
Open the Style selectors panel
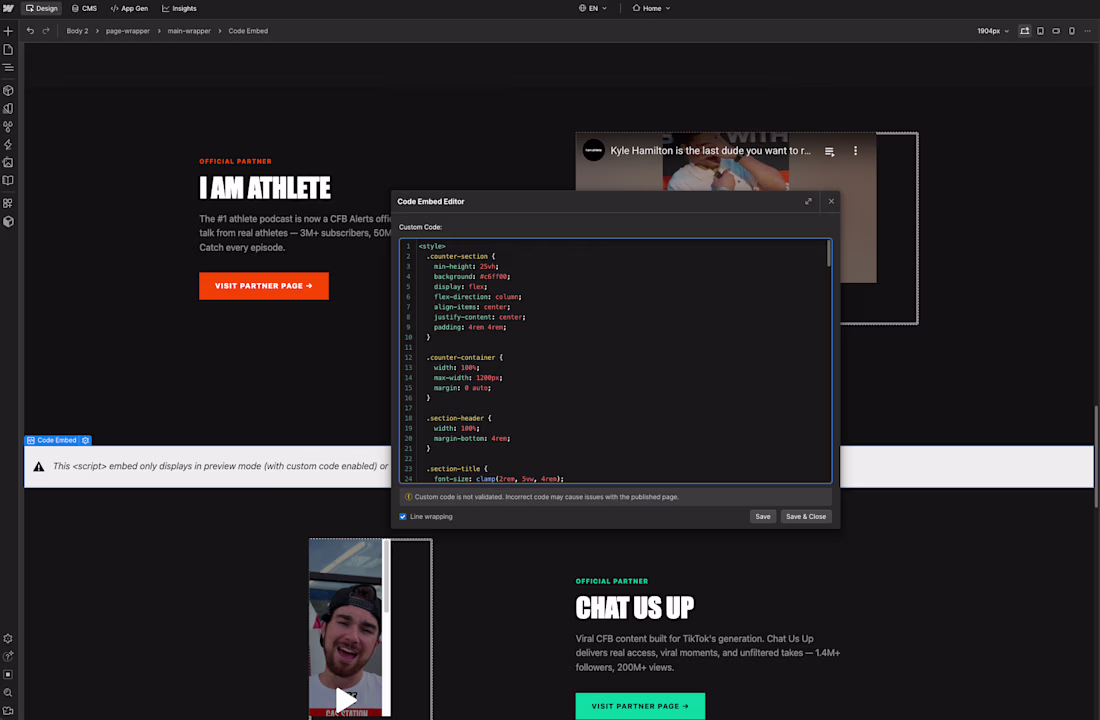point(8,127)
